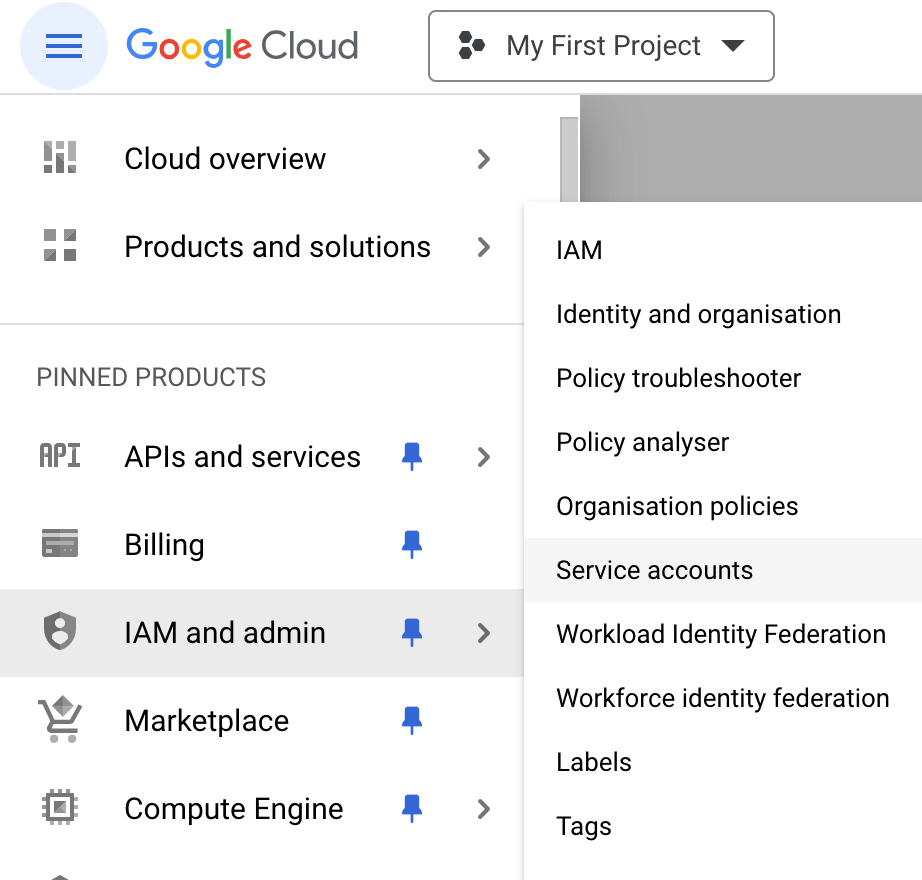Open Organisation policies page

pos(677,506)
